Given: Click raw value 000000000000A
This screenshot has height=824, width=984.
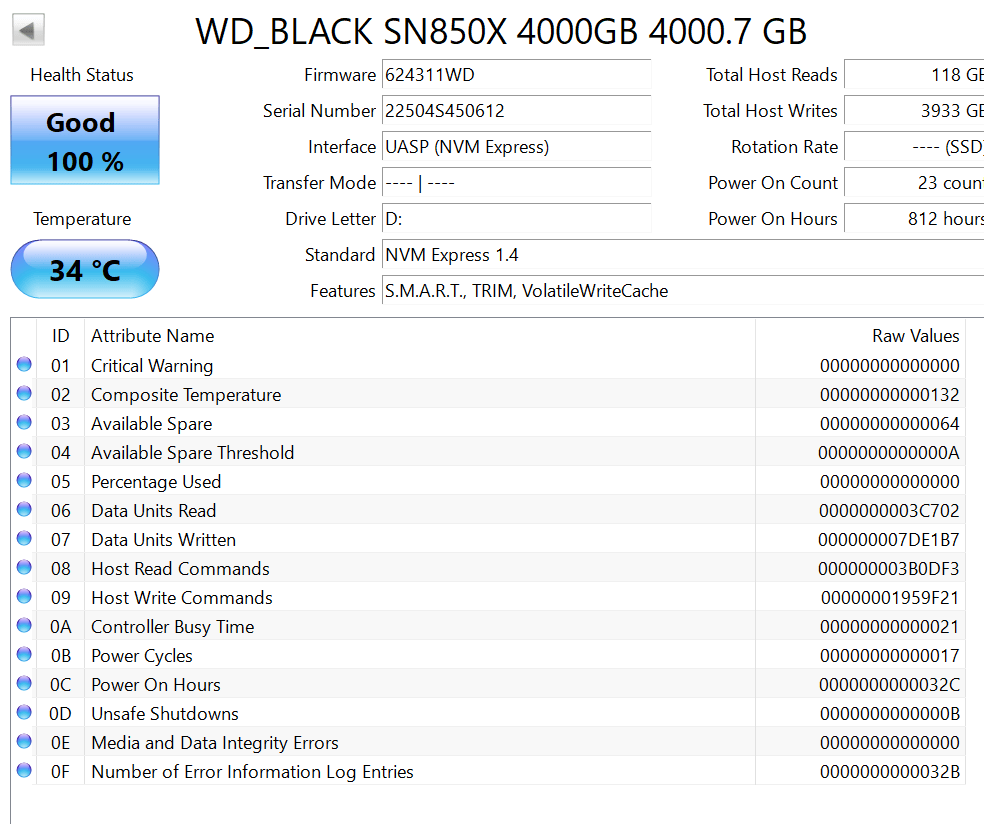Looking at the screenshot, I should pos(889,452).
